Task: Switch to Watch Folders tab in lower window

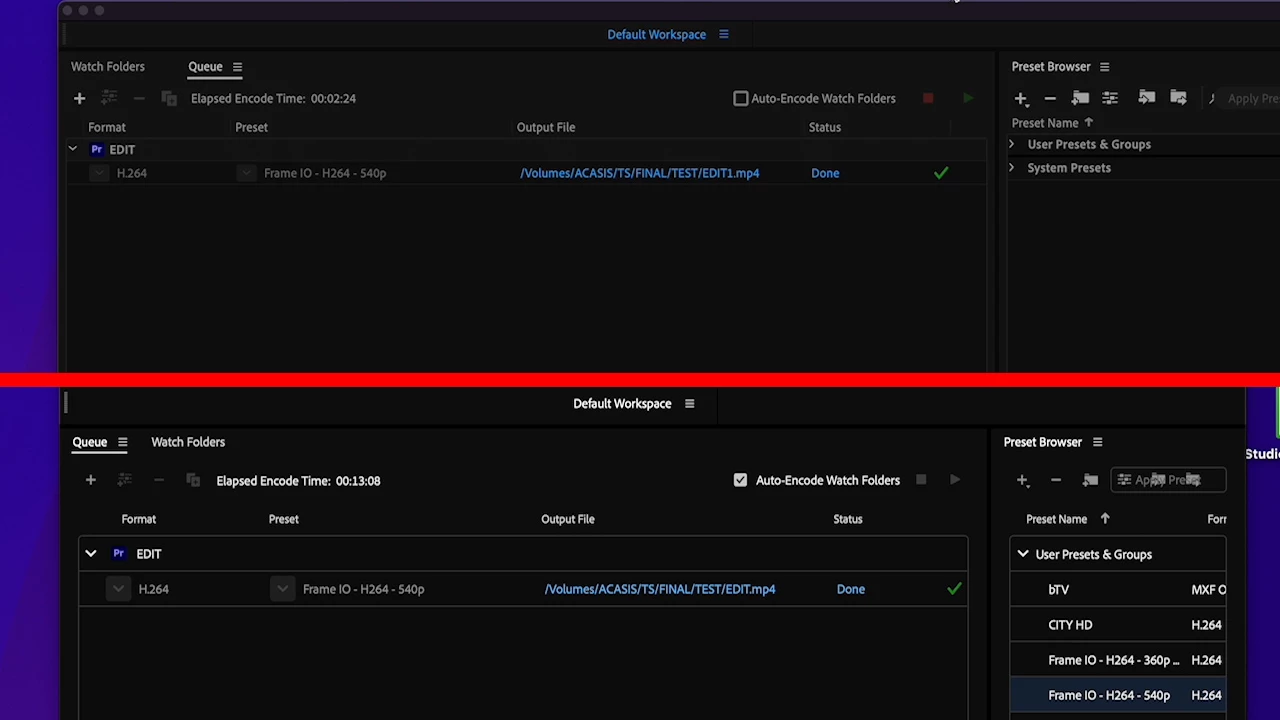Action: point(188,442)
